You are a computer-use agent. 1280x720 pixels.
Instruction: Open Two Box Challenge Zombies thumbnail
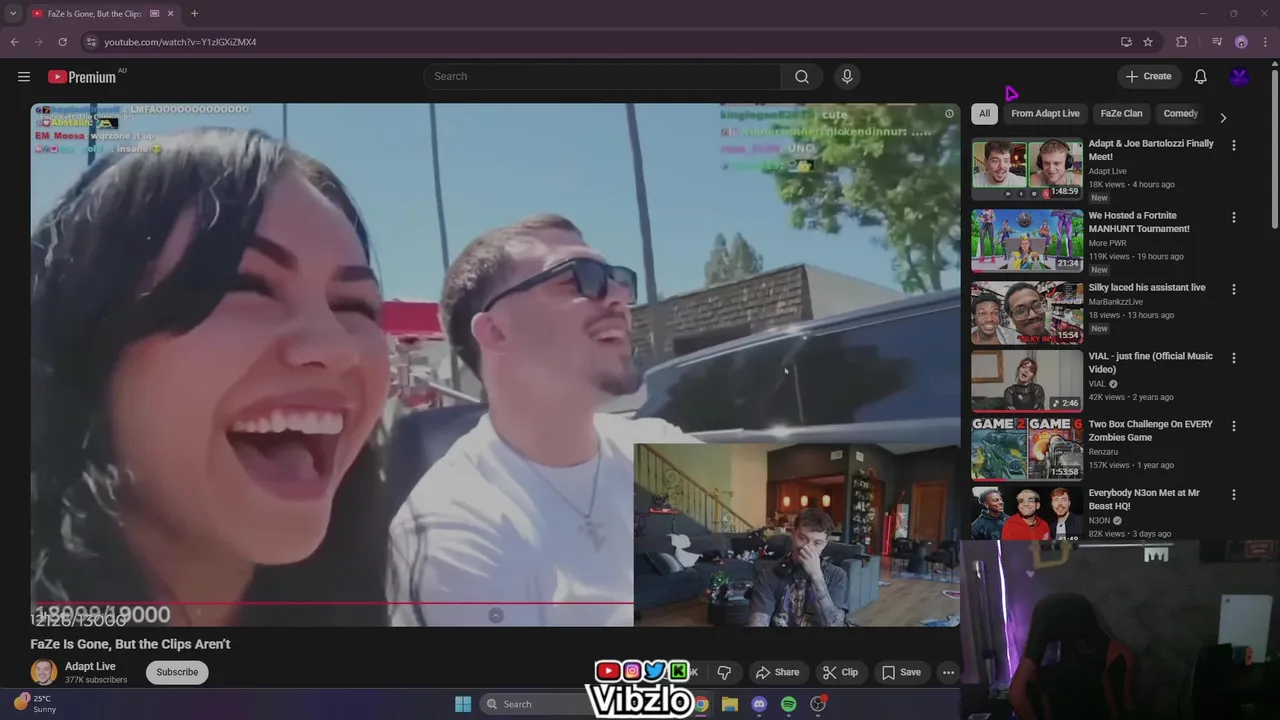[x=1027, y=449]
